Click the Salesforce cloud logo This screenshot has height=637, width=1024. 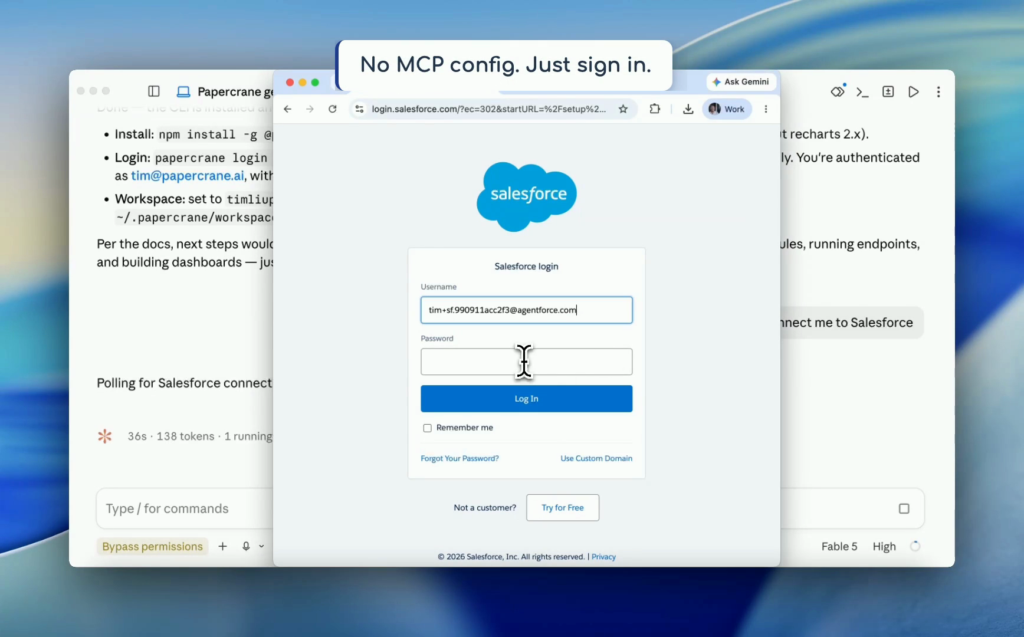526,196
